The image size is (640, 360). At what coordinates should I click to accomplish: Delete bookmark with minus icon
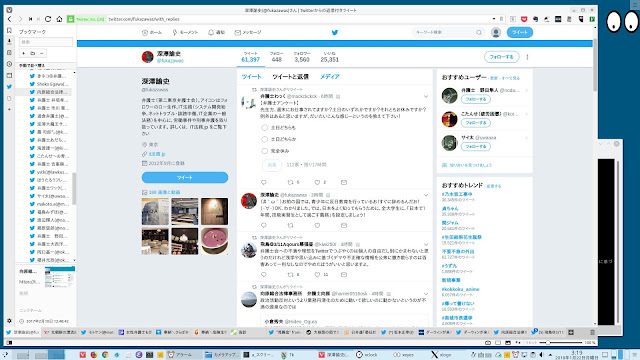click(x=41, y=53)
